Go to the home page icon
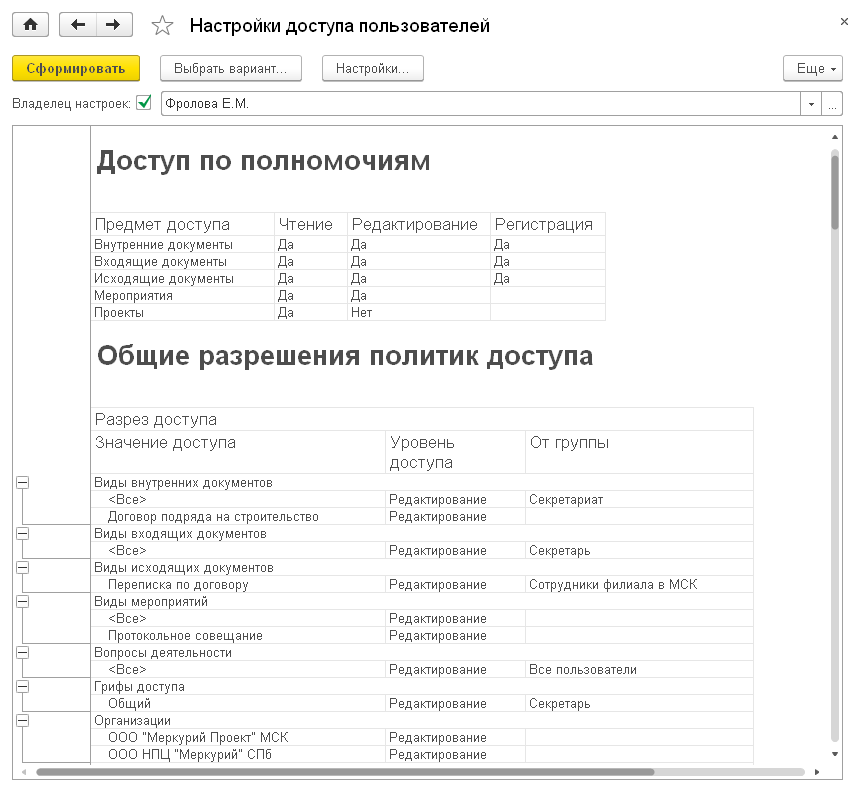Image resolution: width=862 pixels, height=792 pixels. point(31,25)
